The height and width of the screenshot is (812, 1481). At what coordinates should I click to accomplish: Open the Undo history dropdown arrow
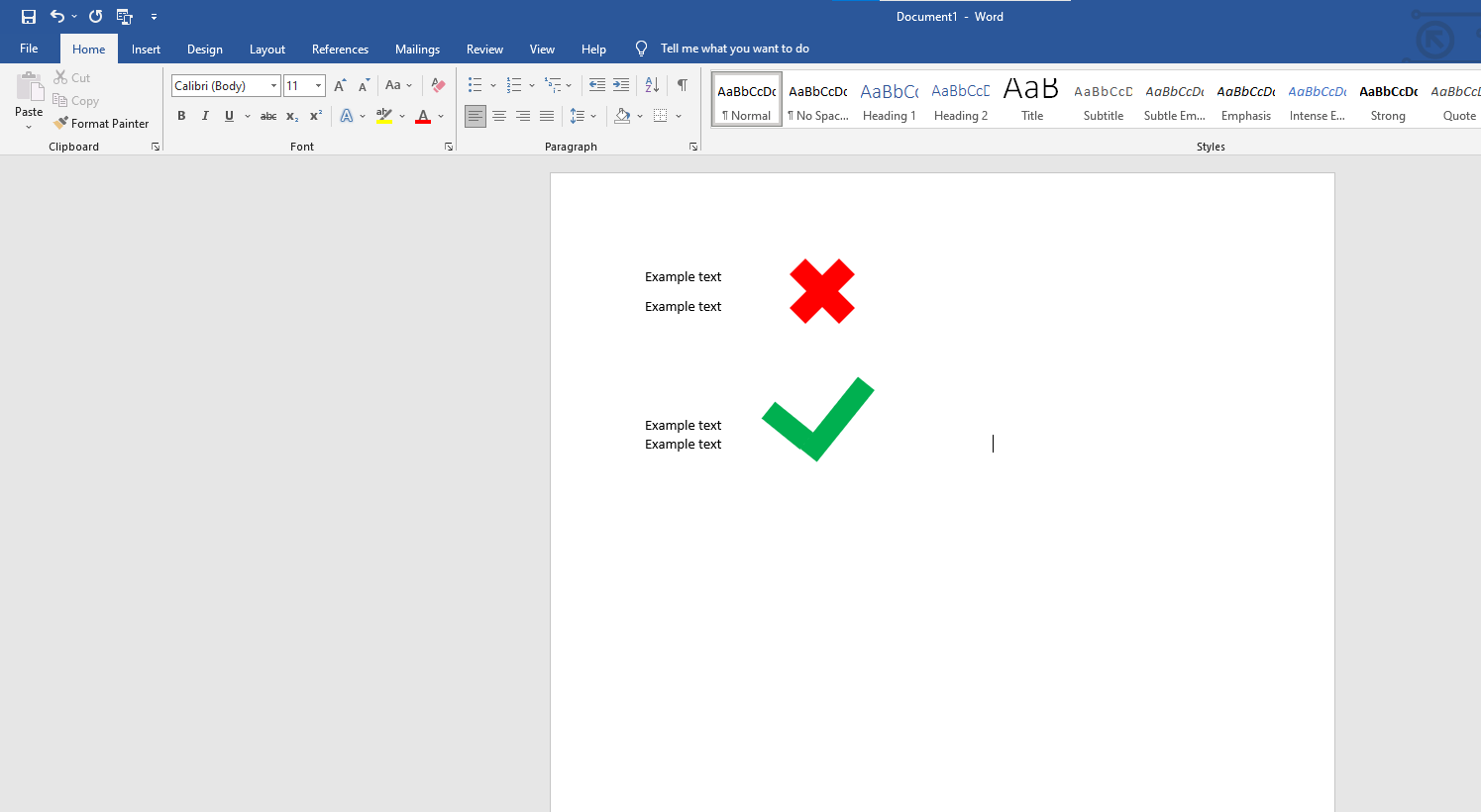click(x=74, y=17)
